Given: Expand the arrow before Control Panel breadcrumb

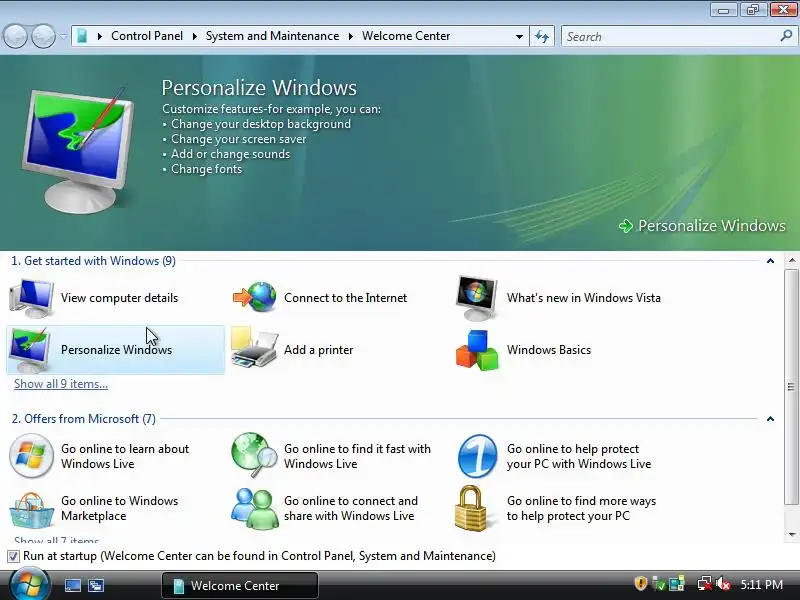Looking at the screenshot, I should (x=100, y=36).
